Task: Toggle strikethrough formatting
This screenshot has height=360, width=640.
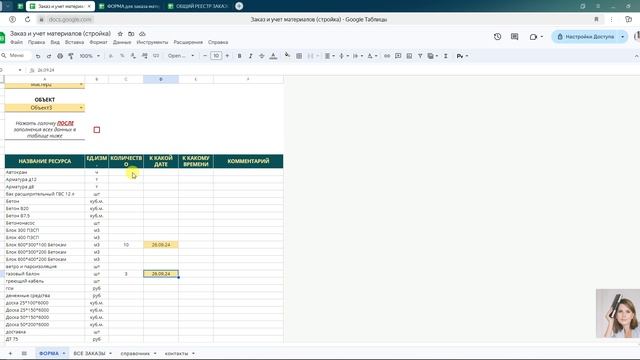Action: click(x=262, y=56)
